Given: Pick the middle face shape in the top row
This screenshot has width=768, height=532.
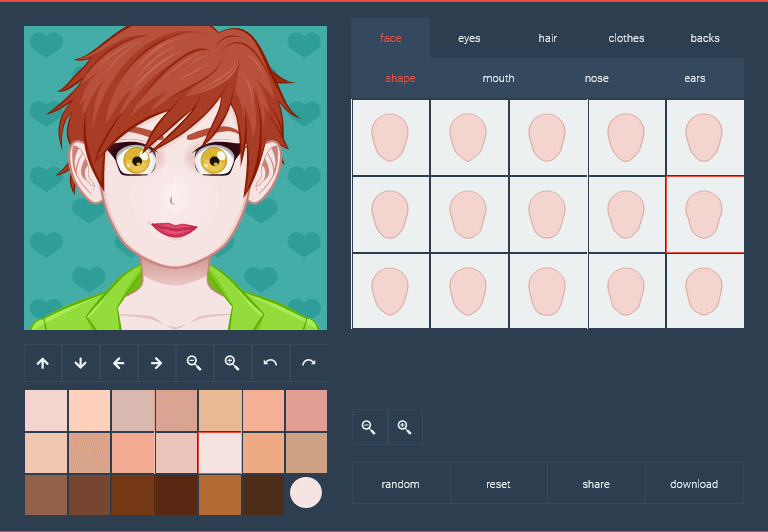Looking at the screenshot, I should click(x=548, y=138).
